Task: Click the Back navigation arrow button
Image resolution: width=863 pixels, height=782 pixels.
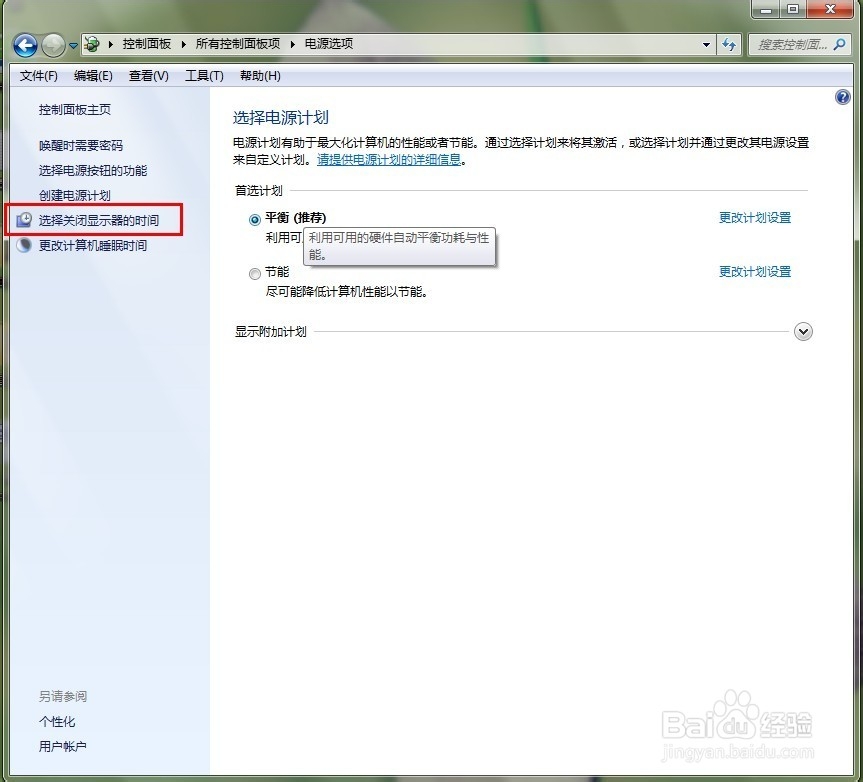Action: point(25,45)
